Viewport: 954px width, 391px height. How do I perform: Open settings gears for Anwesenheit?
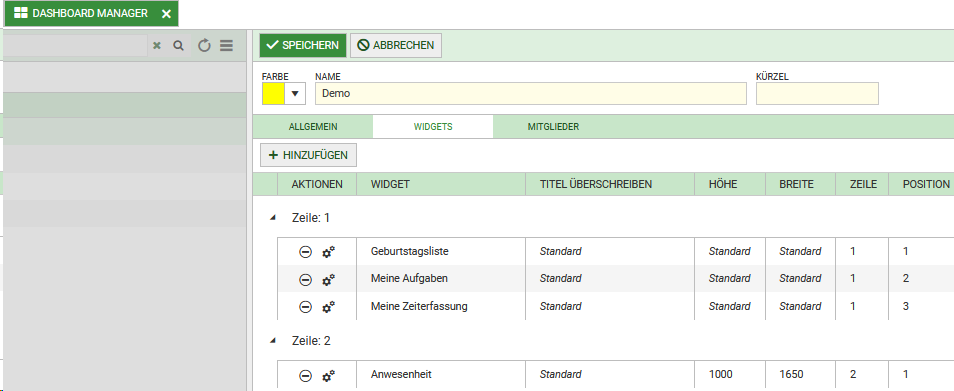pyautogui.click(x=329, y=376)
